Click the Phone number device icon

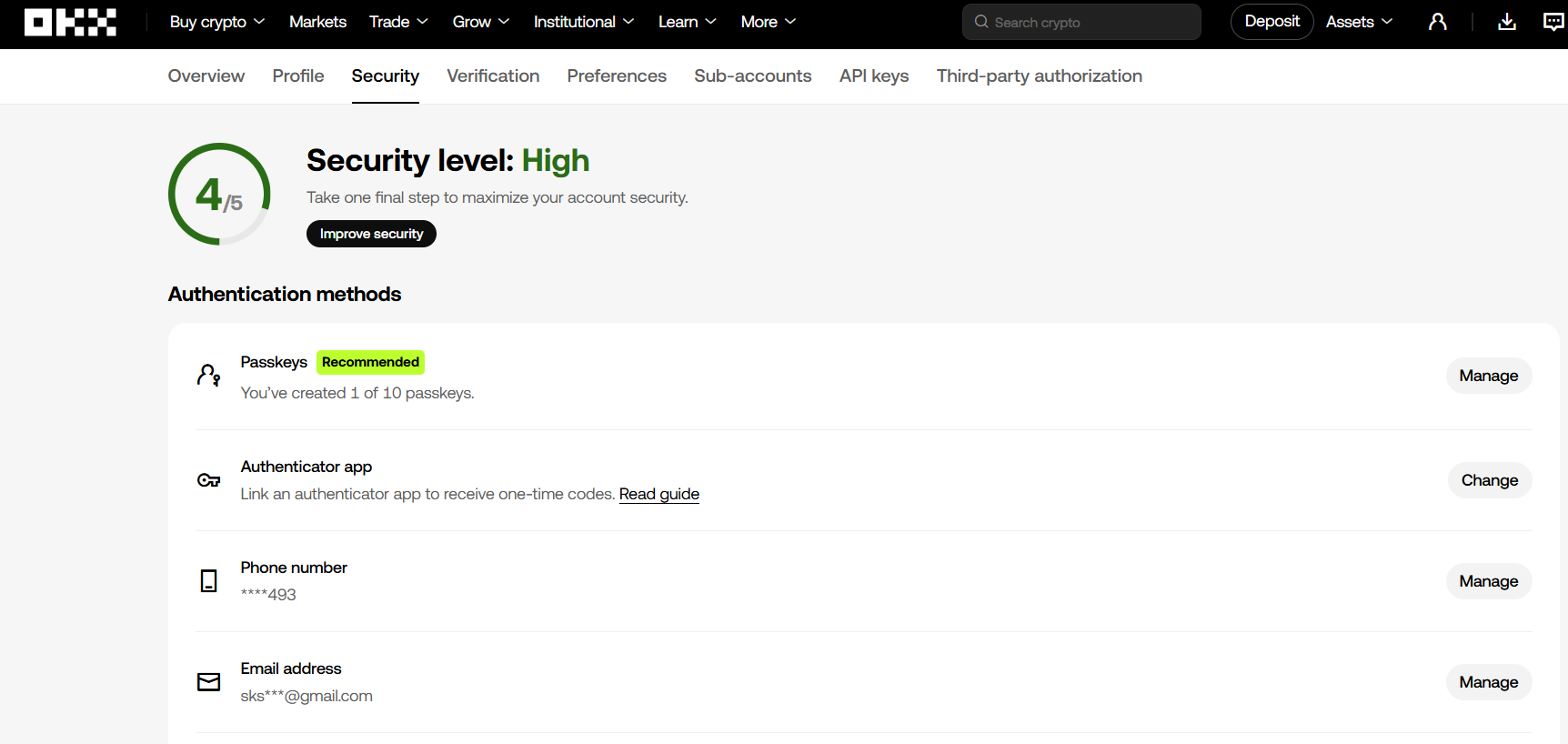pyautogui.click(x=209, y=581)
